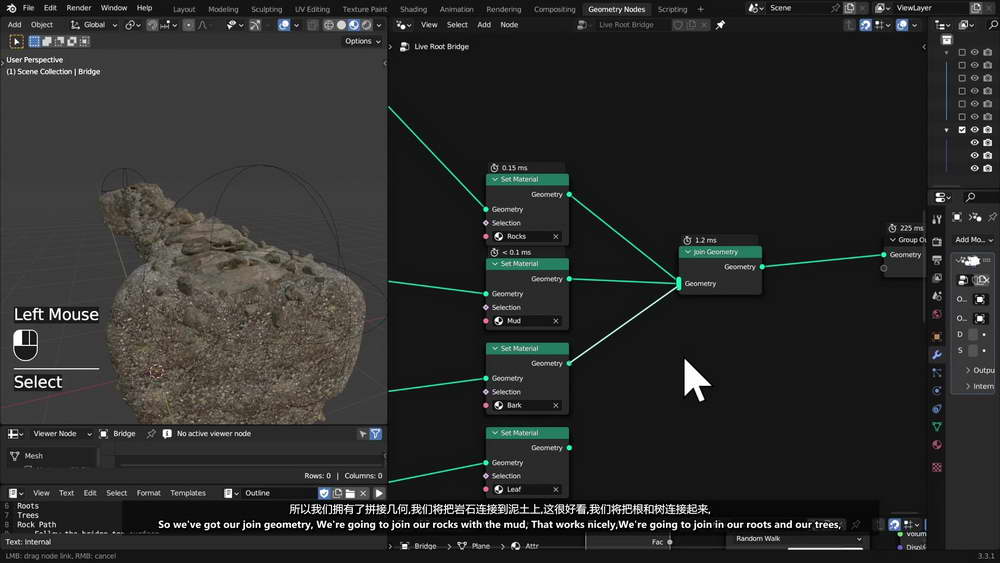Toggle fake user shield on Live Root Bridge
1000x563 pixels.
coord(678,25)
